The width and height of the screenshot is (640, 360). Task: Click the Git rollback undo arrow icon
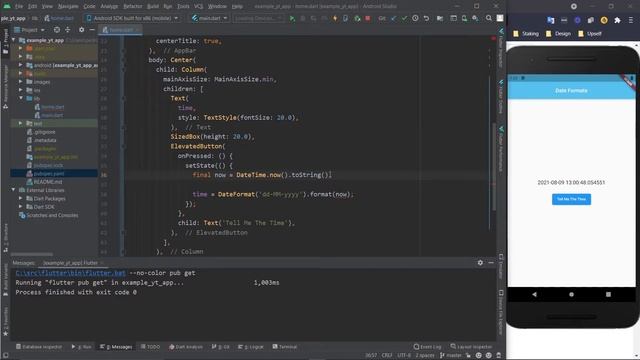tap(426, 18)
